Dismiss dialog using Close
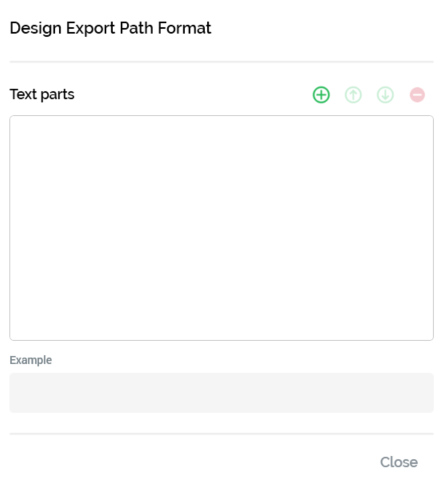 click(399, 462)
